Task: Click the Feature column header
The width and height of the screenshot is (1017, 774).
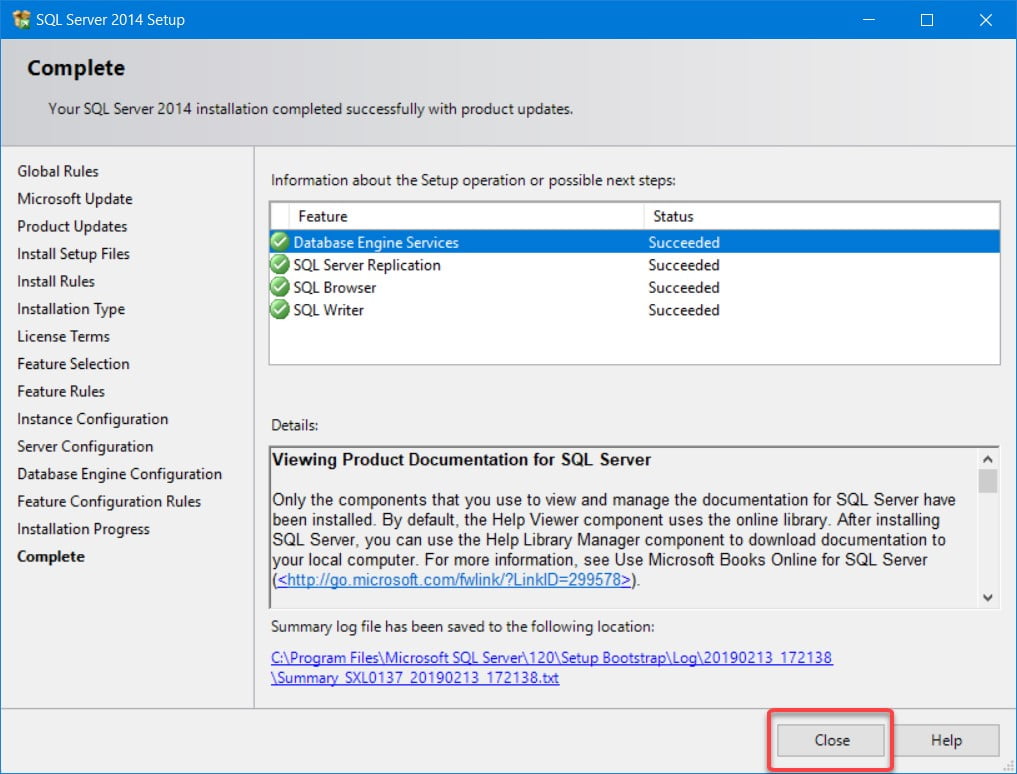Action: pos(467,216)
